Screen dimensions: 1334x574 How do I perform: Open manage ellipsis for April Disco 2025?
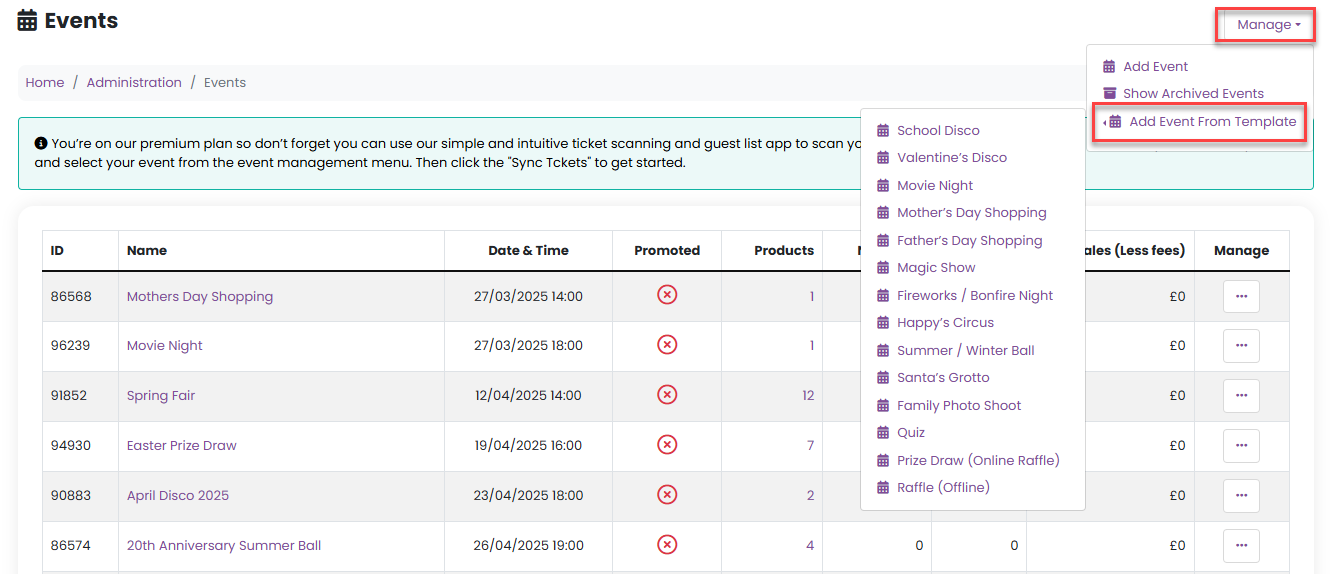tap(1241, 496)
